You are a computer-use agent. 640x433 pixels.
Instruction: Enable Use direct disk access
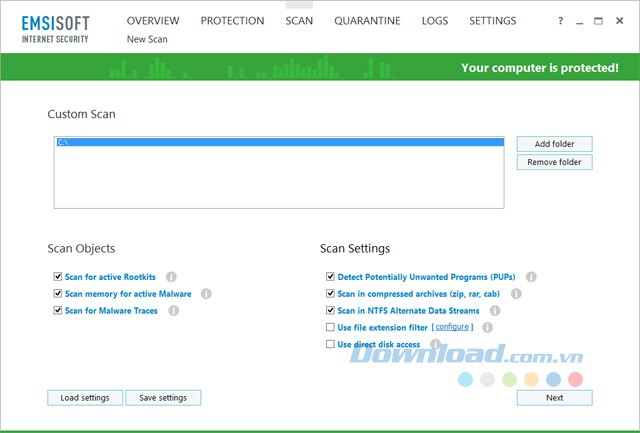pos(330,344)
